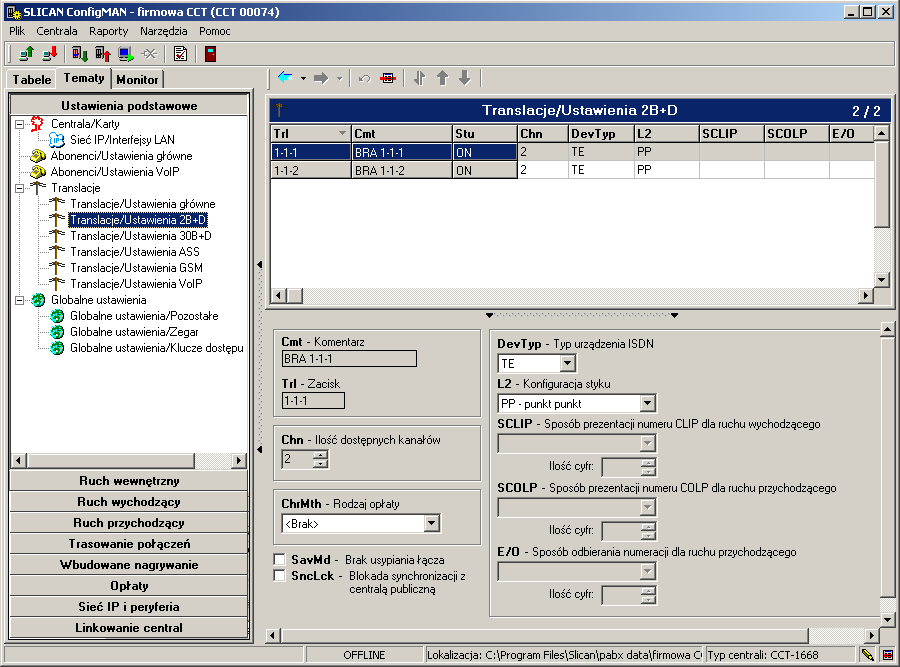Enable the SavMd checkbox
900x667 pixels.
click(280, 559)
